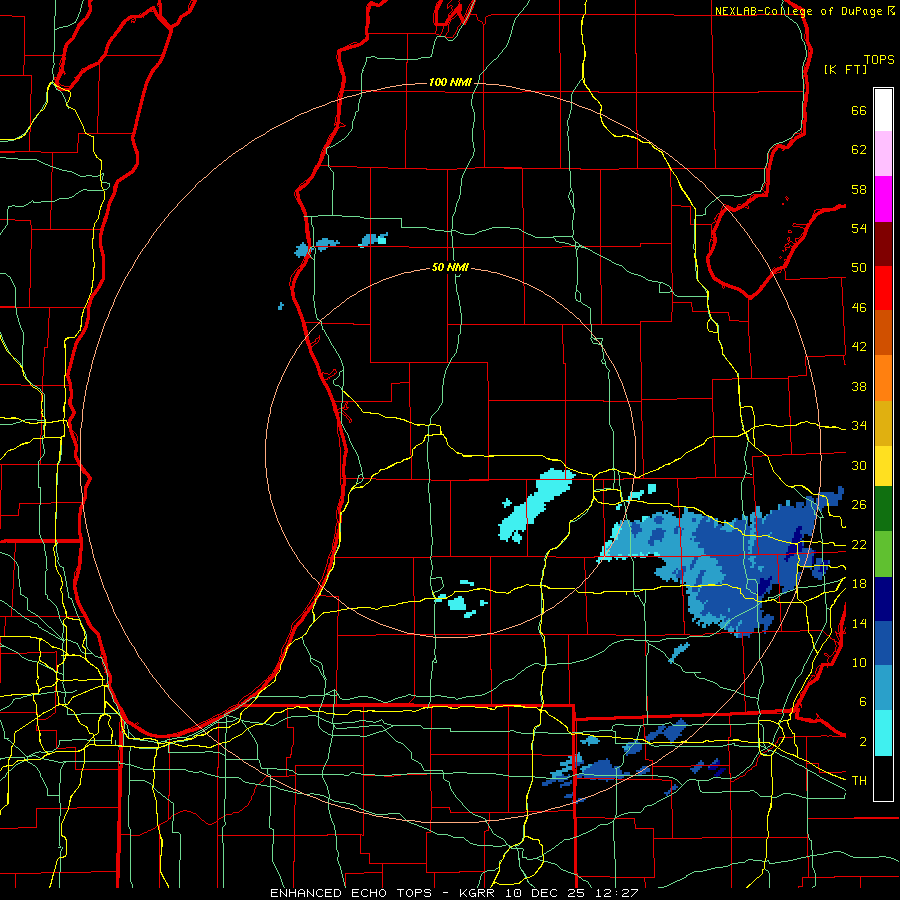The image size is (900, 900).
Task: Click the legend value '62'
Action: pyautogui.click(x=859, y=150)
